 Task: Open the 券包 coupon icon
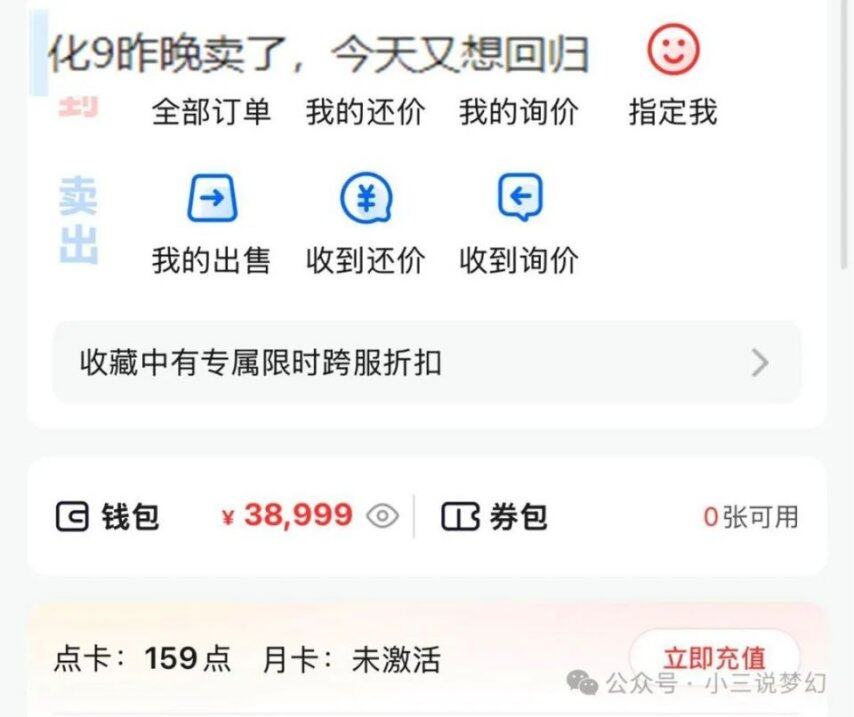click(460, 517)
